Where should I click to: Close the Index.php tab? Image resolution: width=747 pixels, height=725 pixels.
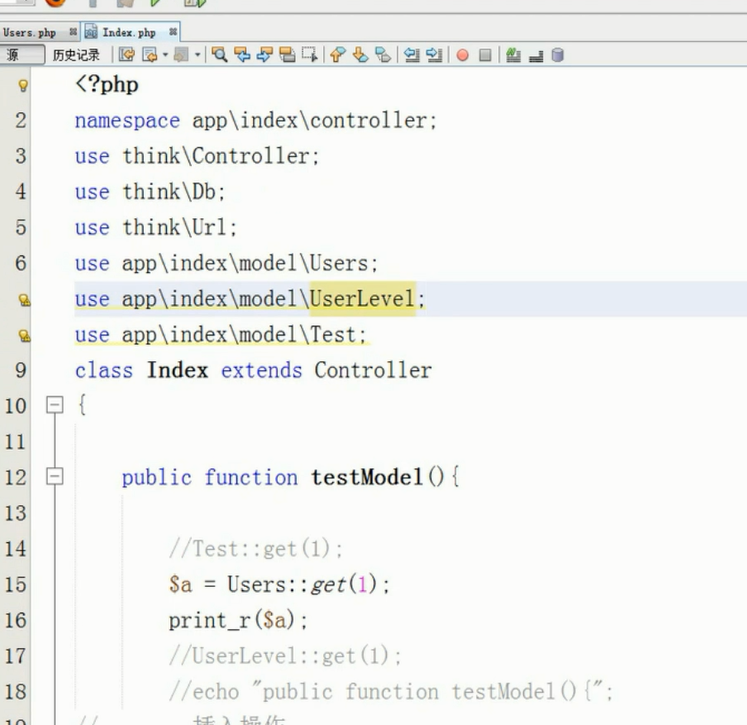click(x=173, y=32)
